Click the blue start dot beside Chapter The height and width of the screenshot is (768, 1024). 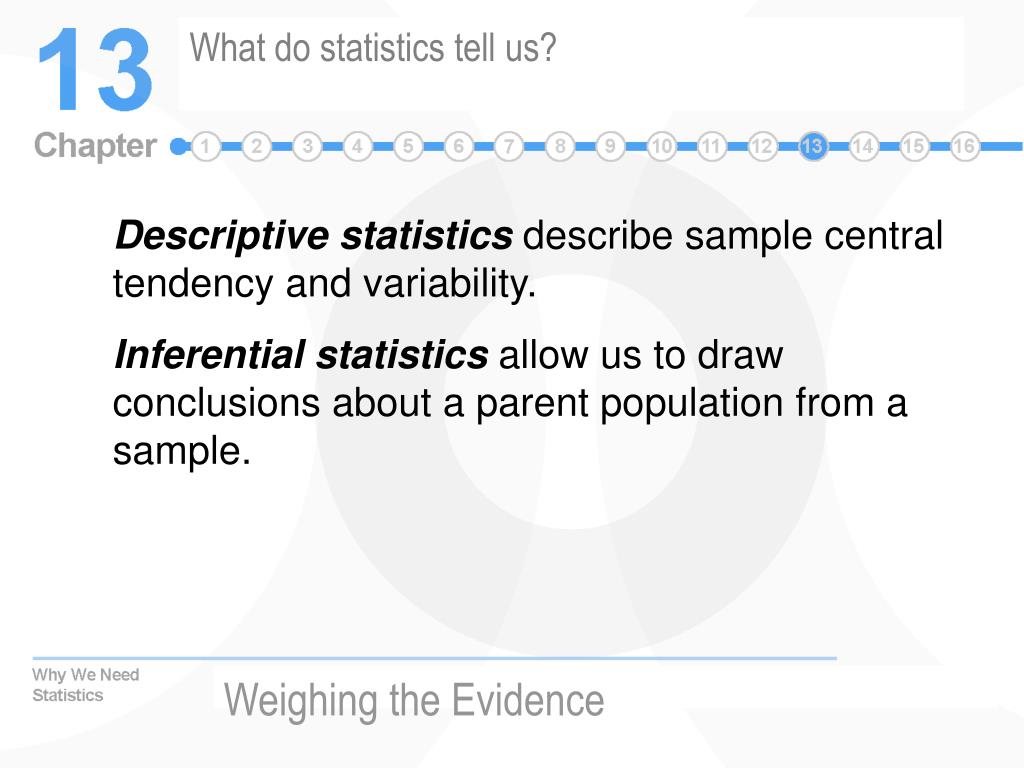(178, 146)
